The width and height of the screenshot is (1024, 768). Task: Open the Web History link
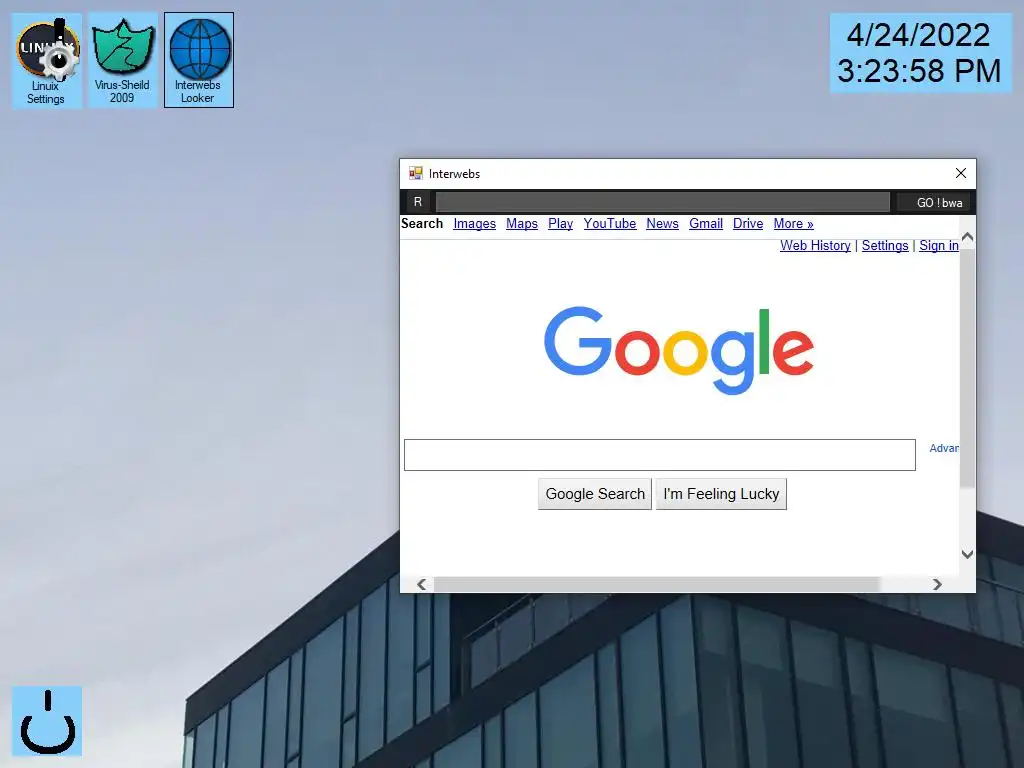[815, 246]
